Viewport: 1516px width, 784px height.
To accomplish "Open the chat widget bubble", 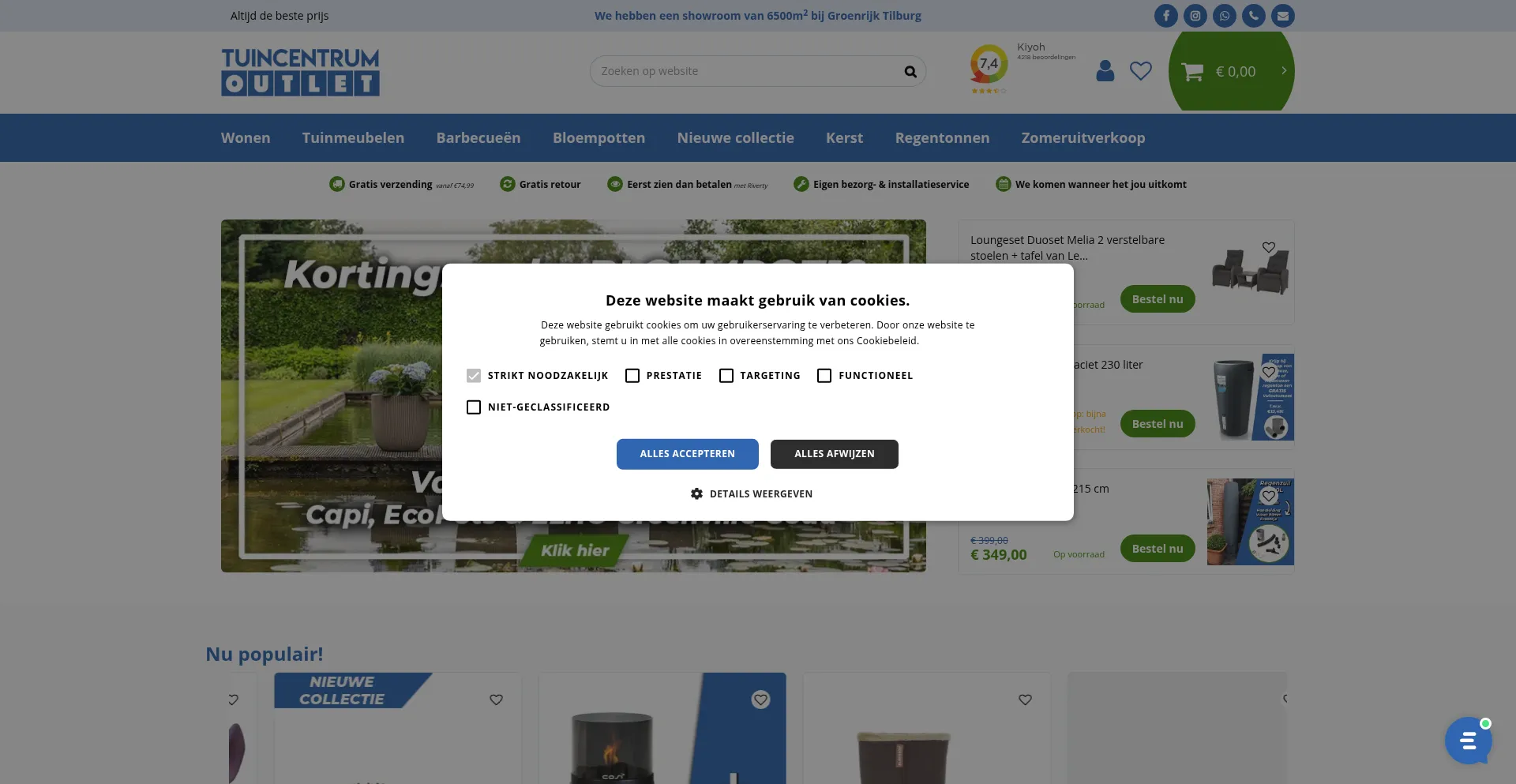I will coord(1467,741).
